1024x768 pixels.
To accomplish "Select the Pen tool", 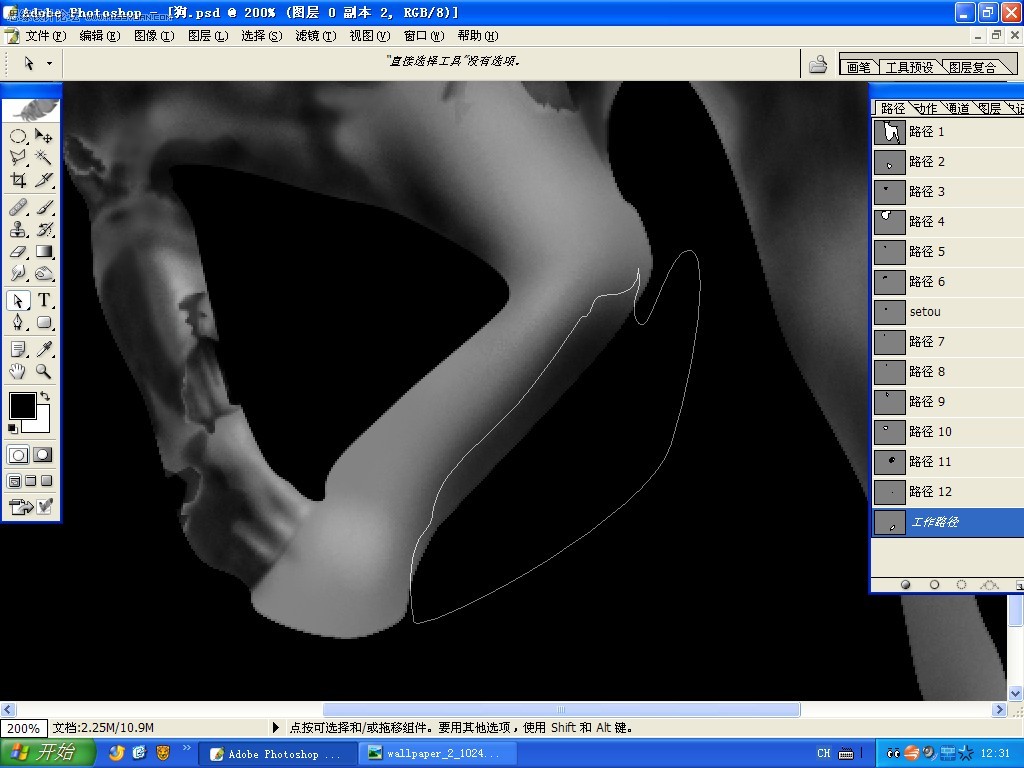I will coord(18,322).
